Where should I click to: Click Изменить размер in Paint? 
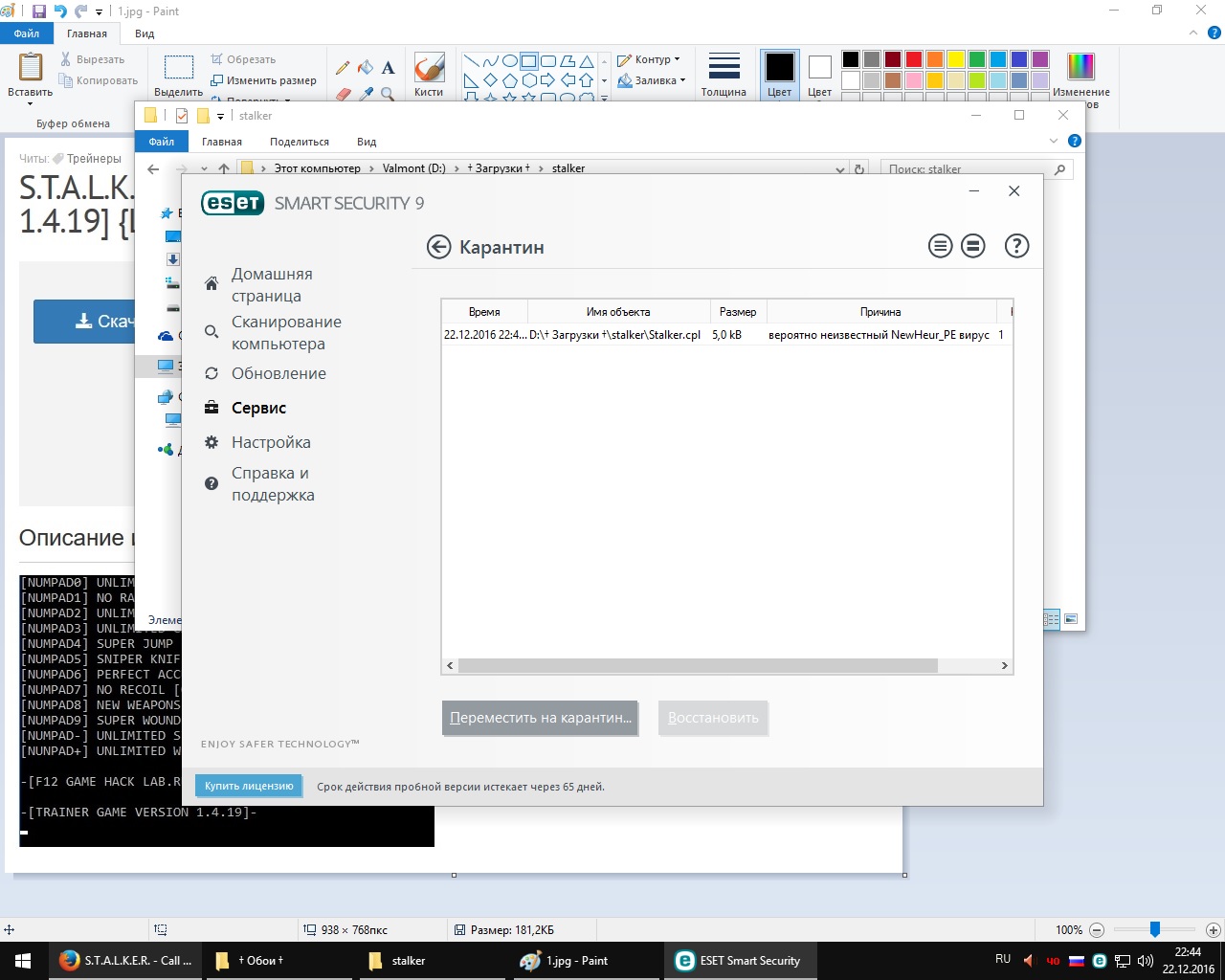coord(263,80)
